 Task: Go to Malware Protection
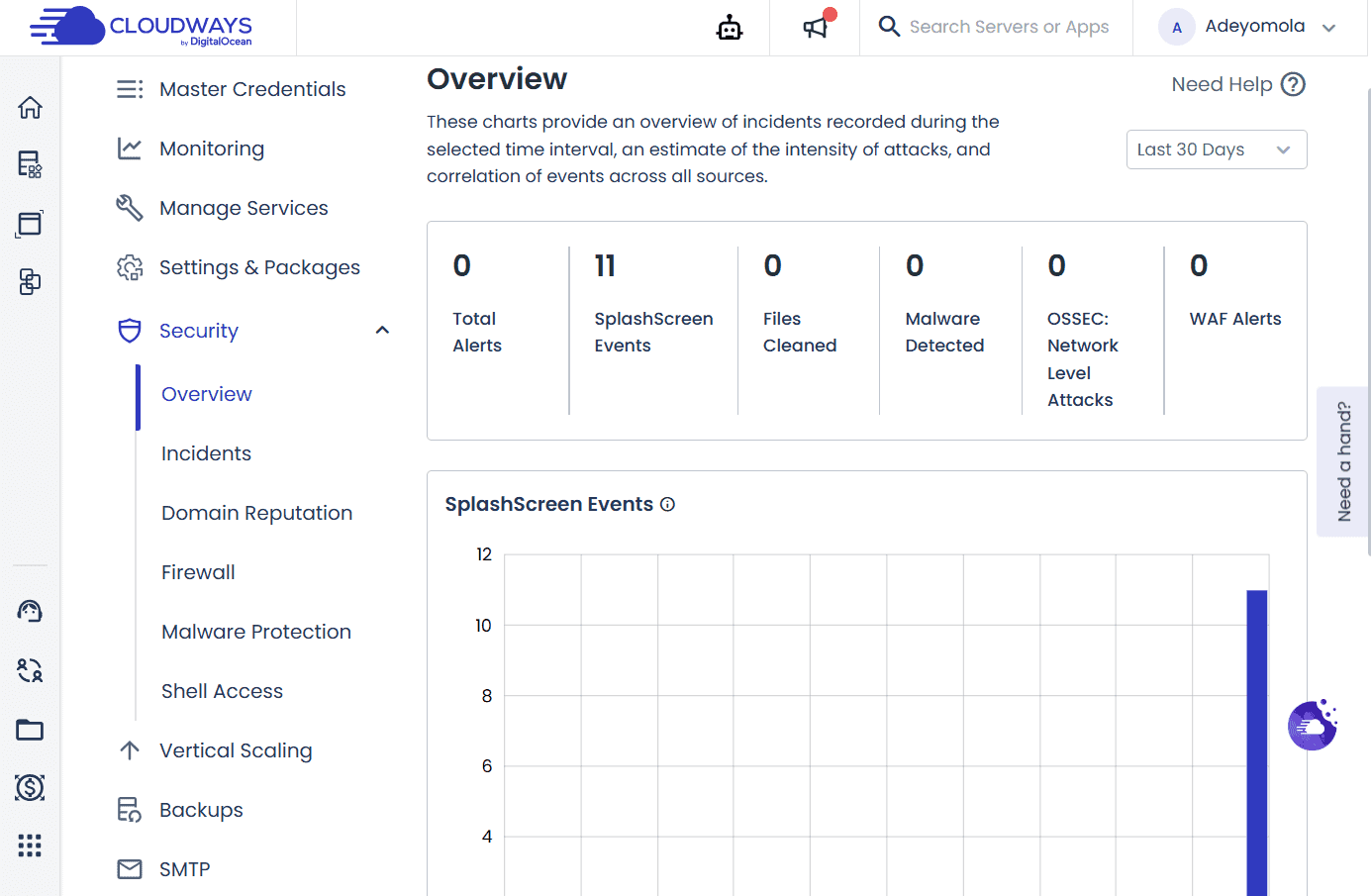(256, 632)
